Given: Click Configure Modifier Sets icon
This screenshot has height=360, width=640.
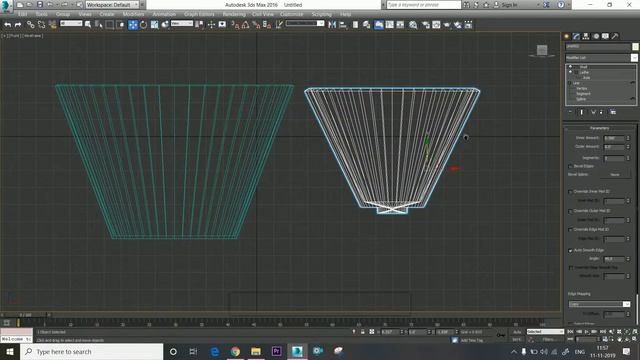Looking at the screenshot, I should tap(613, 112).
